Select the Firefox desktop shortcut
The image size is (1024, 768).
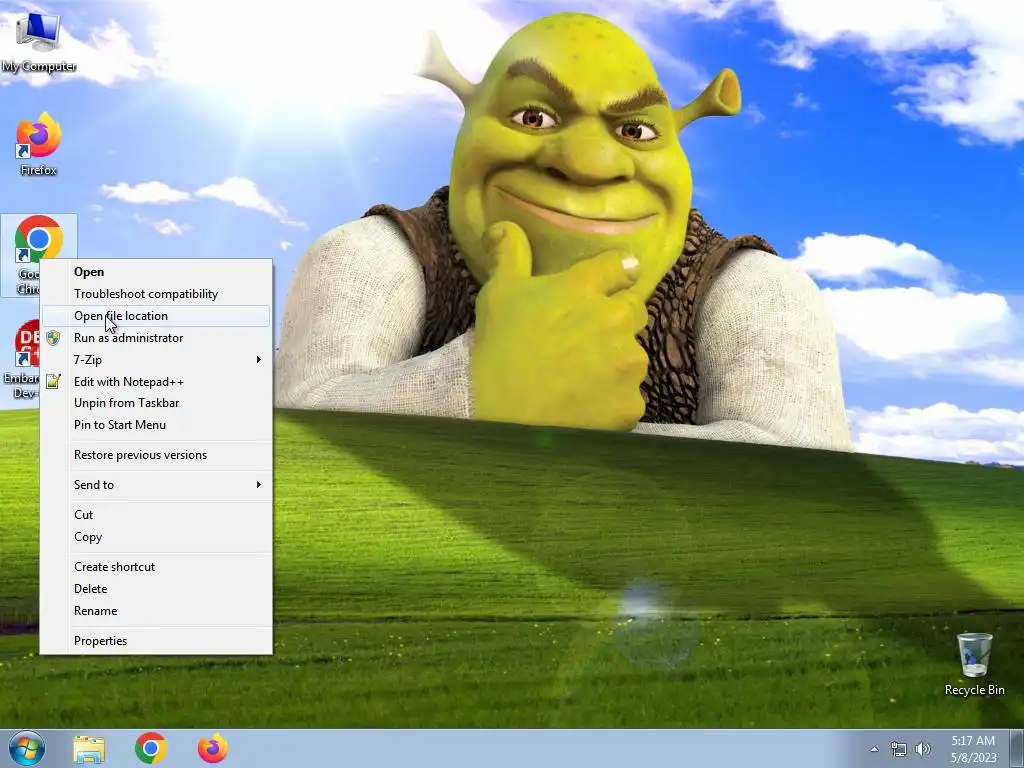39,145
